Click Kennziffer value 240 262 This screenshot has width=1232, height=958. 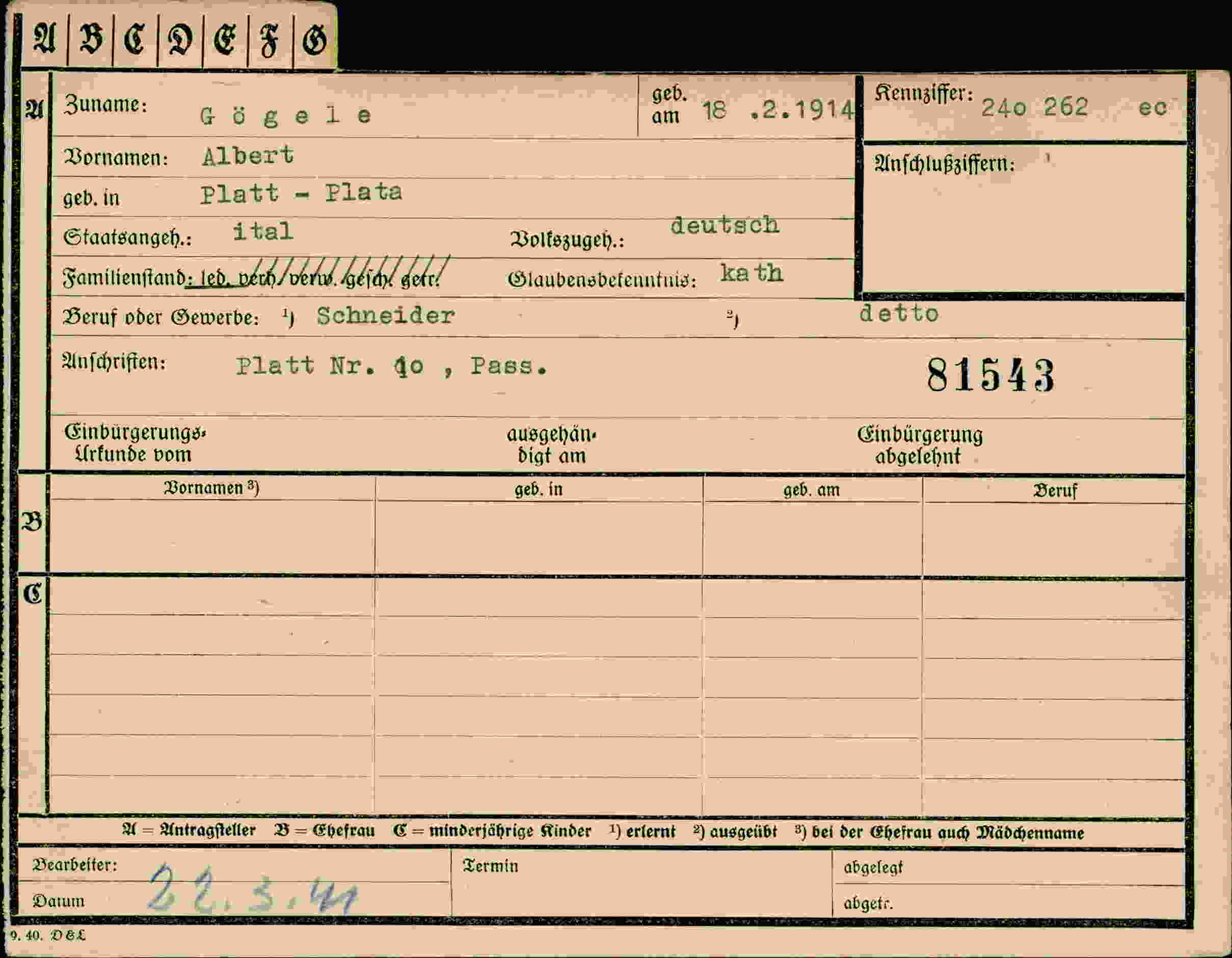pyautogui.click(x=1034, y=107)
